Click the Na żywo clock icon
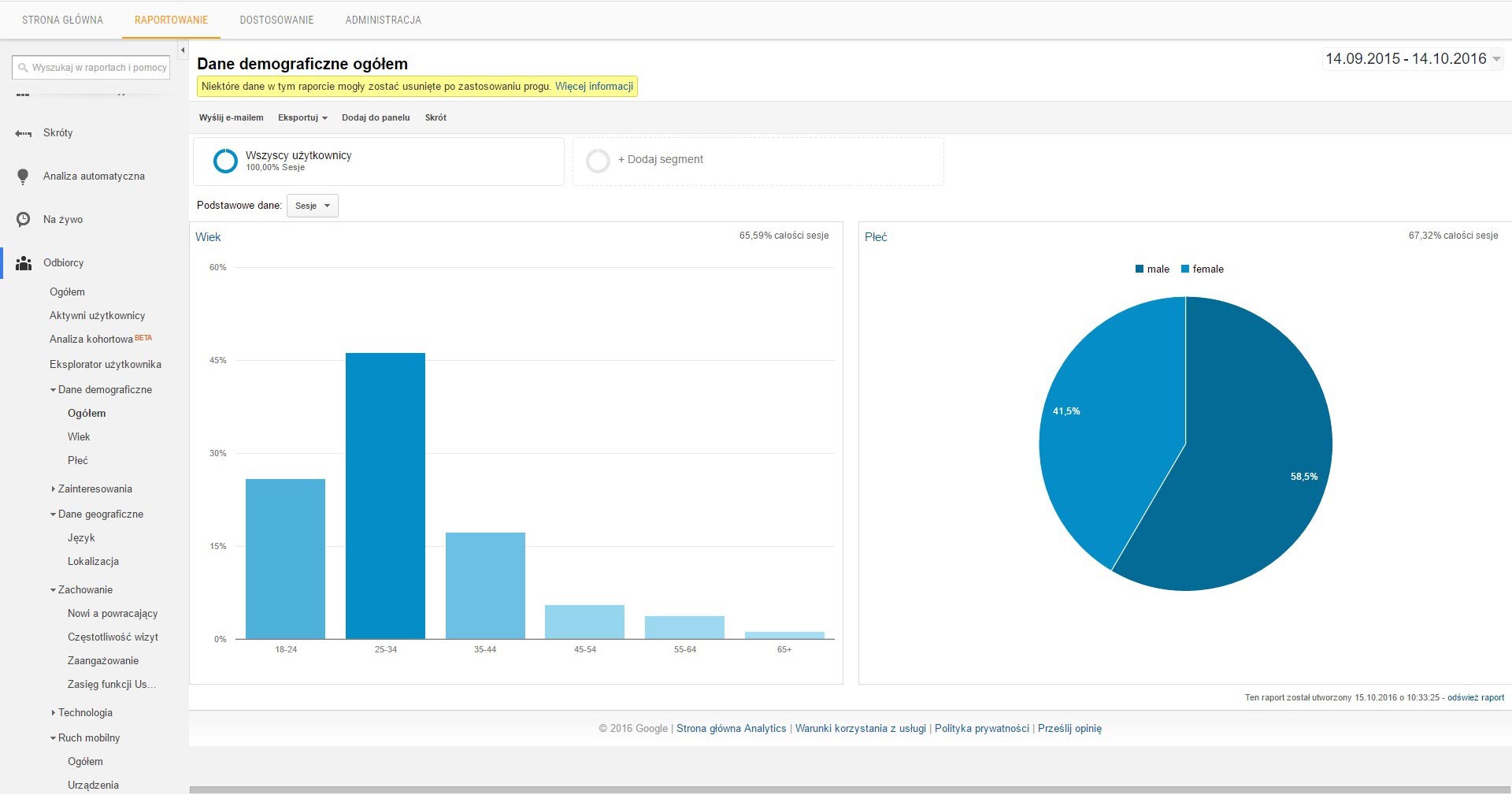Image resolution: width=1512 pixels, height=795 pixels. coord(24,220)
